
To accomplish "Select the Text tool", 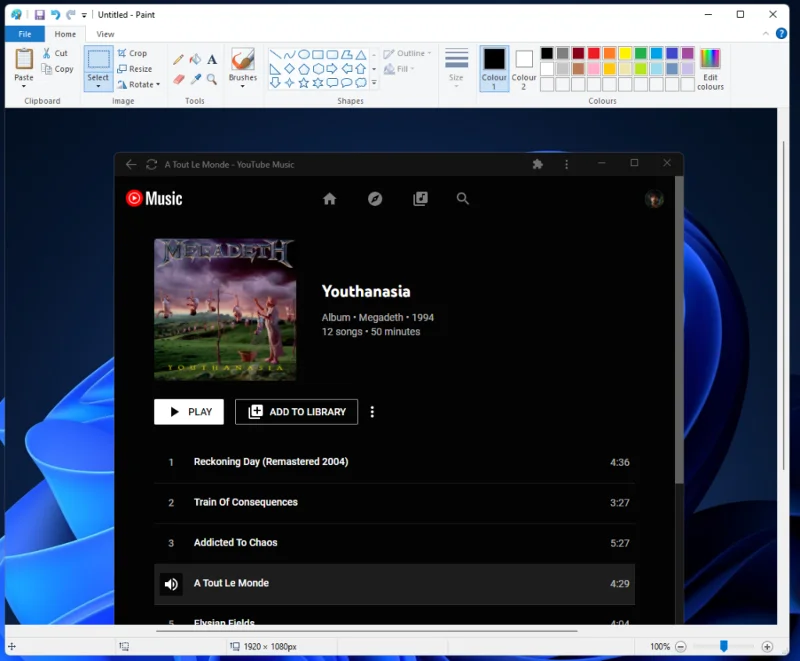I will (x=212, y=60).
